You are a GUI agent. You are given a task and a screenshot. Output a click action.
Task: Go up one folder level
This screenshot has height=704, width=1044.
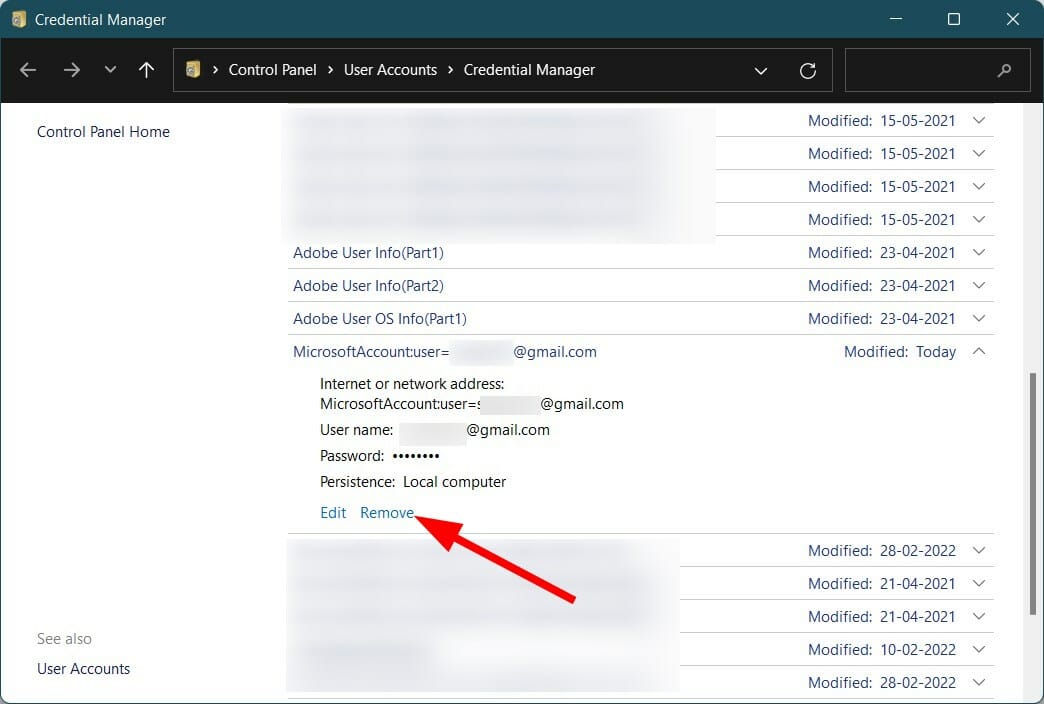point(146,70)
